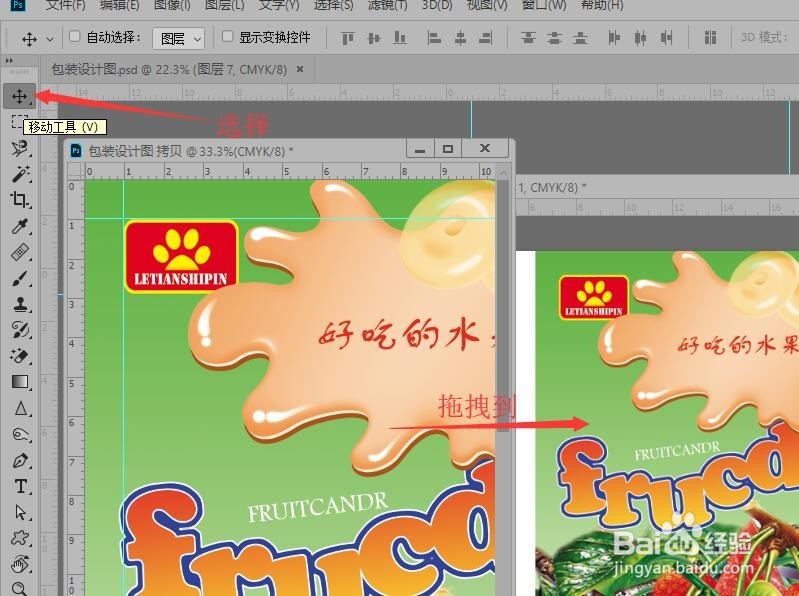Screen dimensions: 799x596
Task: Select the Custom Shape tool
Action: tap(20, 538)
